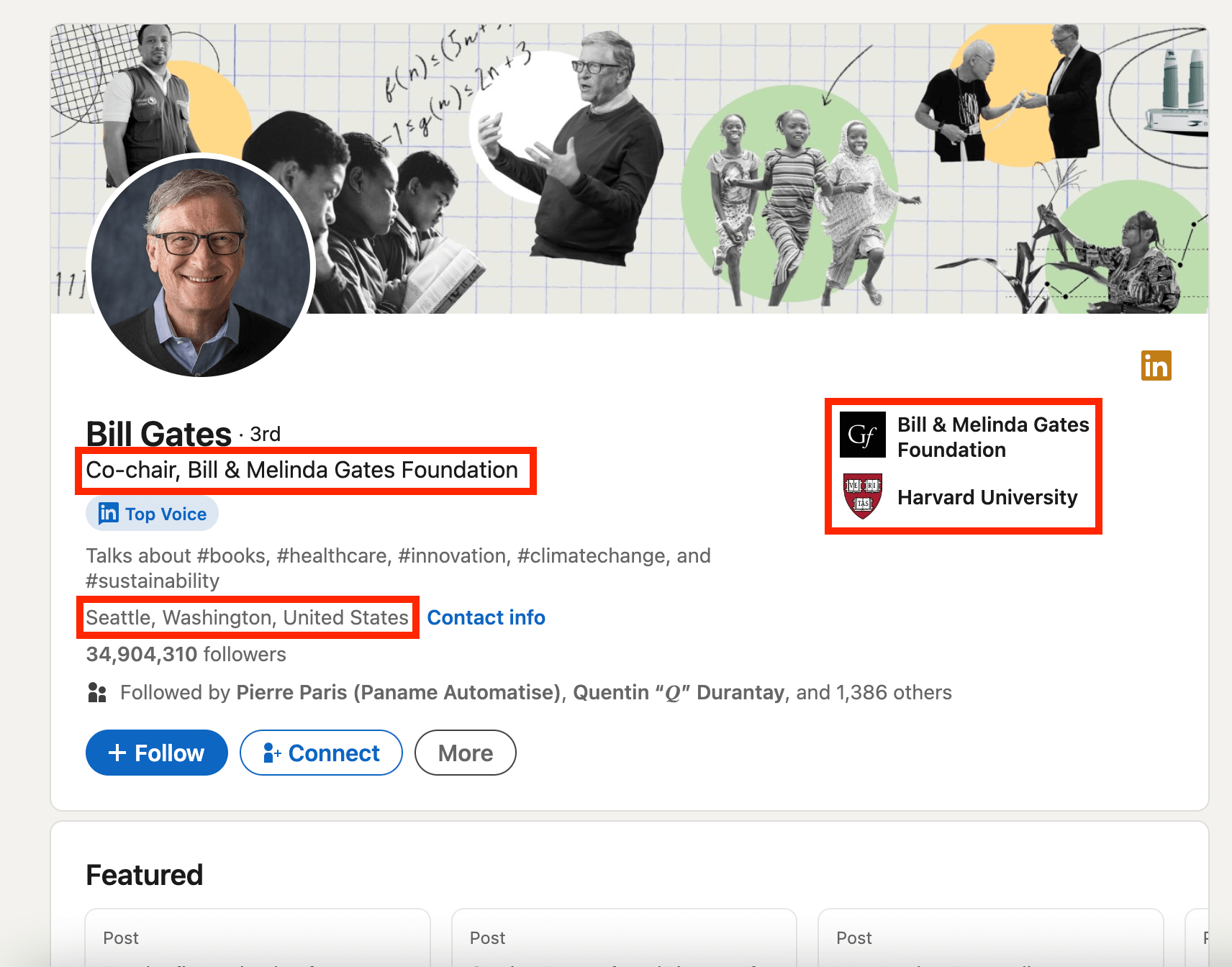1232x967 pixels.
Task: Open the third Featured Post card
Action: (x=990, y=938)
